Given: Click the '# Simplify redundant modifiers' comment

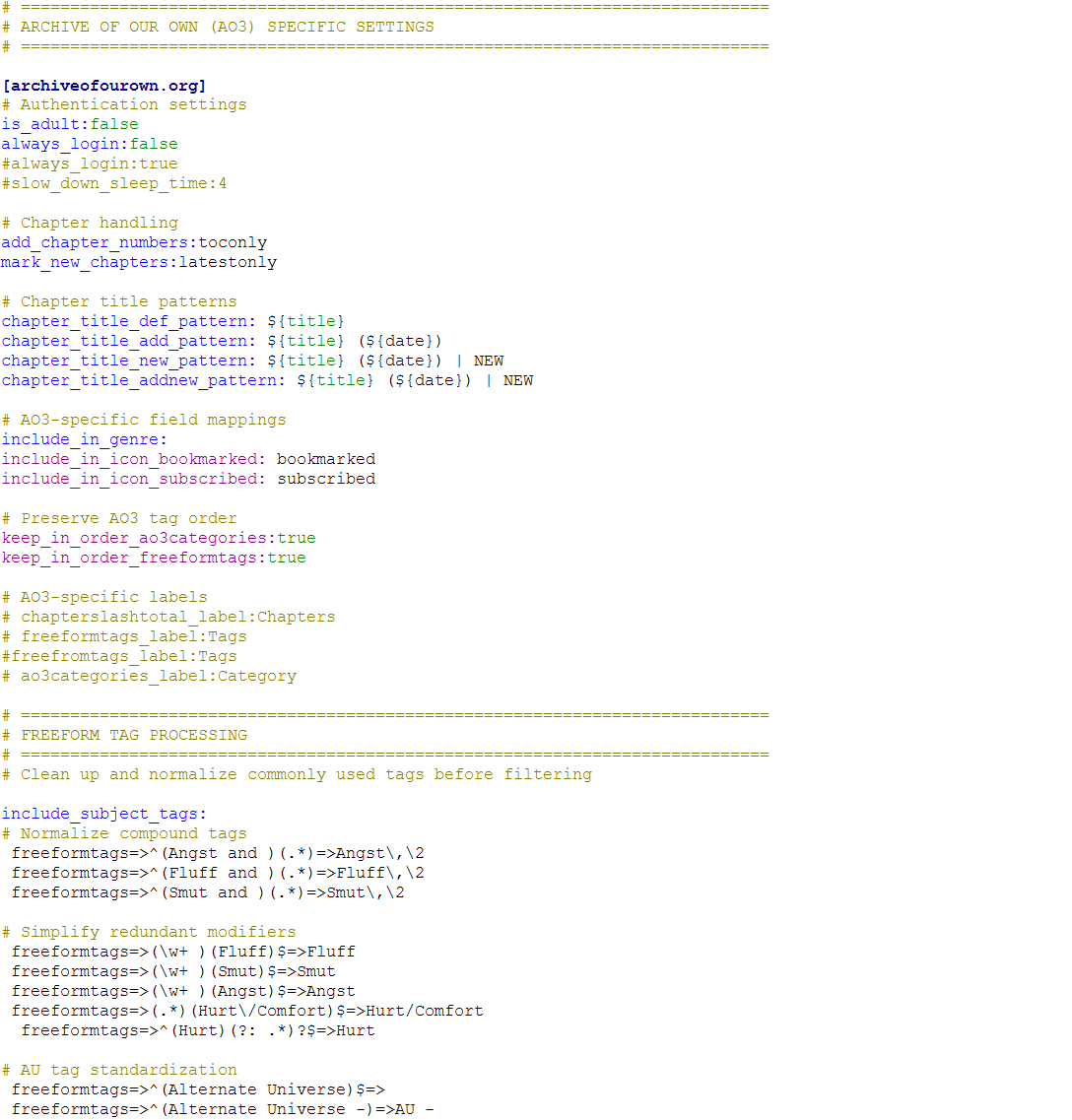Looking at the screenshot, I should pyautogui.click(x=149, y=932).
